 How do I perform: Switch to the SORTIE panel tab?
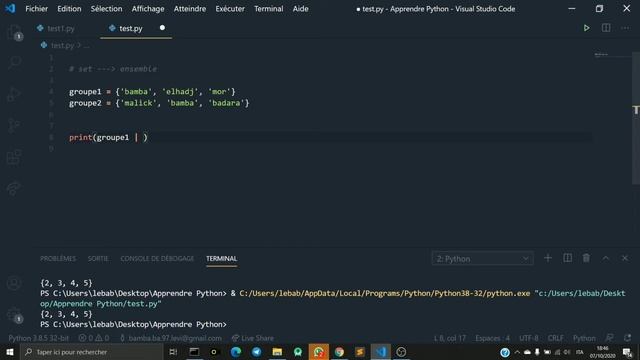pyautogui.click(x=98, y=259)
